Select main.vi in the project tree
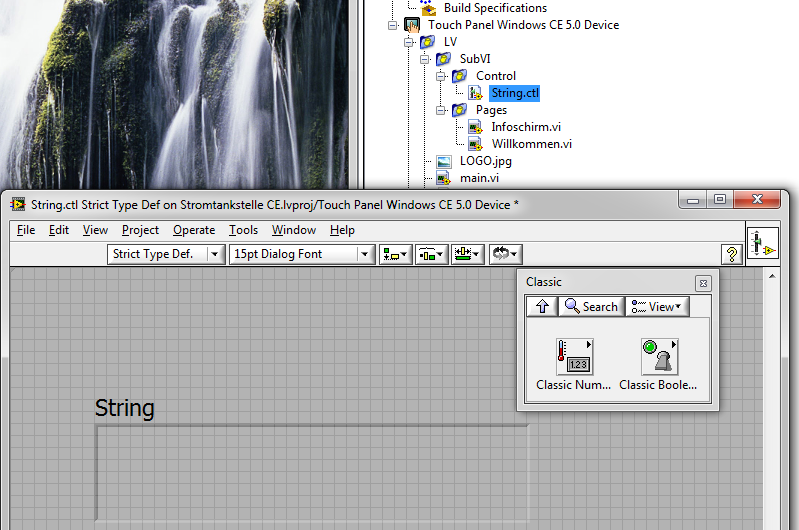 479,178
